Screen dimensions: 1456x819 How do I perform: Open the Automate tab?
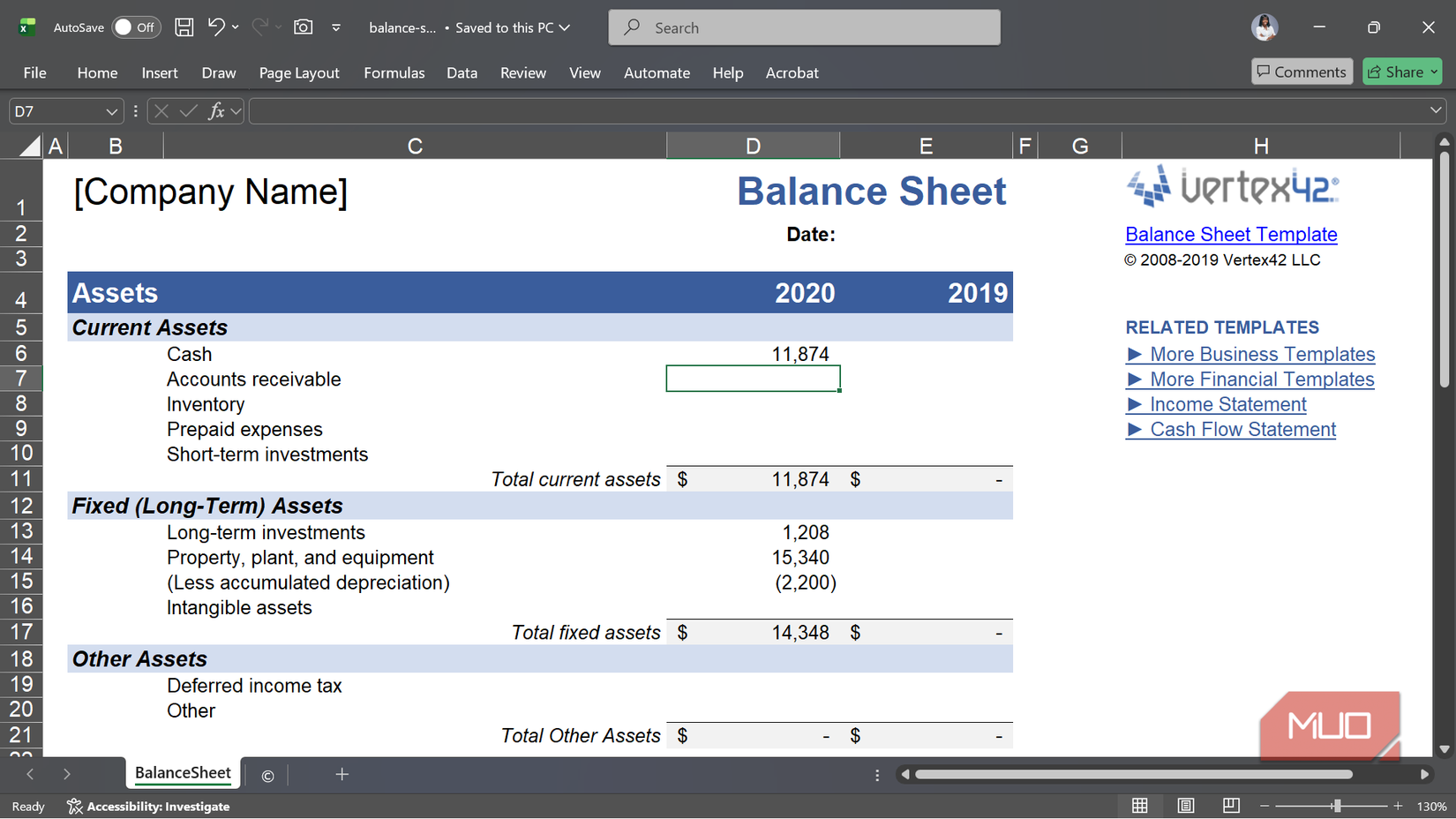click(657, 72)
